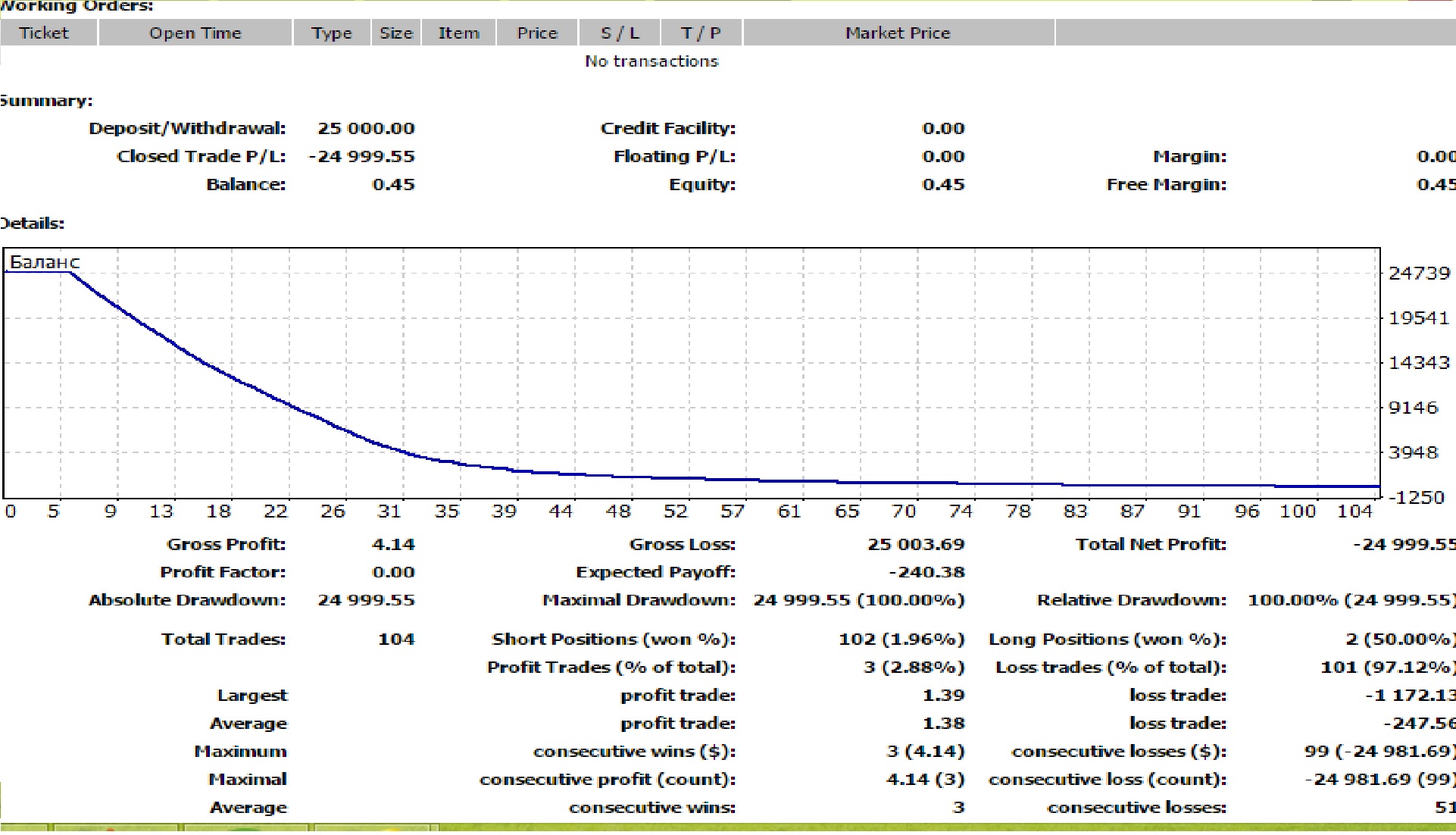Screen dimensions: 1456x835
Task: Click the x-axis label 26
Action: [333, 511]
